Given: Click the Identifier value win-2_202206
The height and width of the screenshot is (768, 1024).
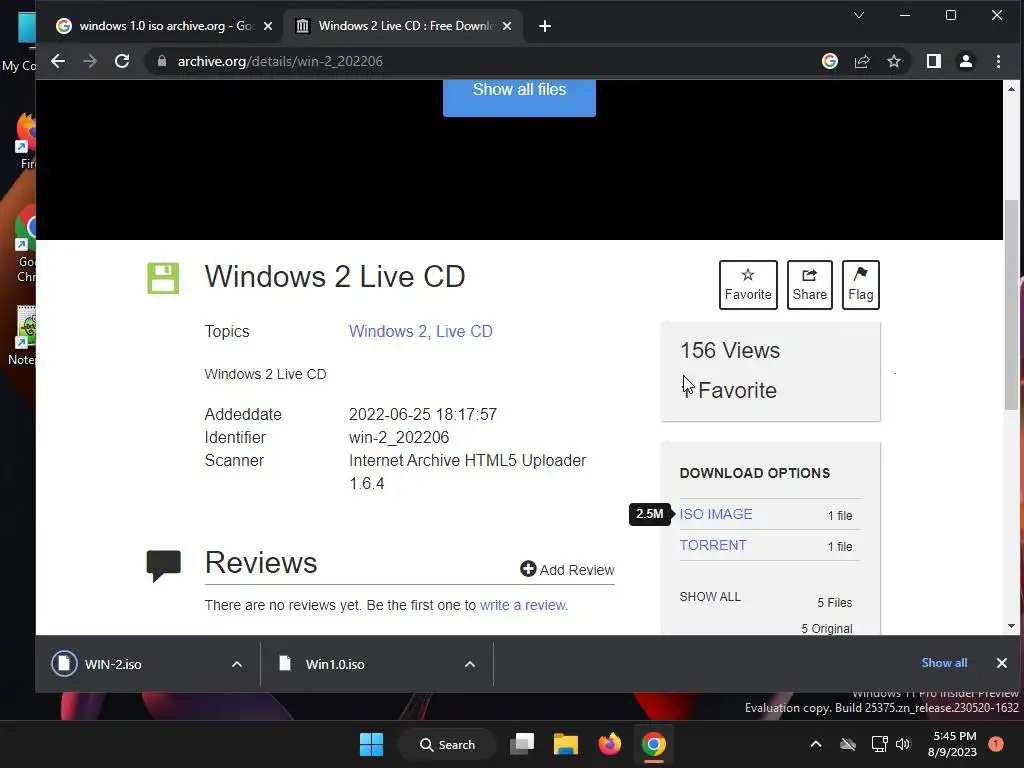Looking at the screenshot, I should click(399, 438).
